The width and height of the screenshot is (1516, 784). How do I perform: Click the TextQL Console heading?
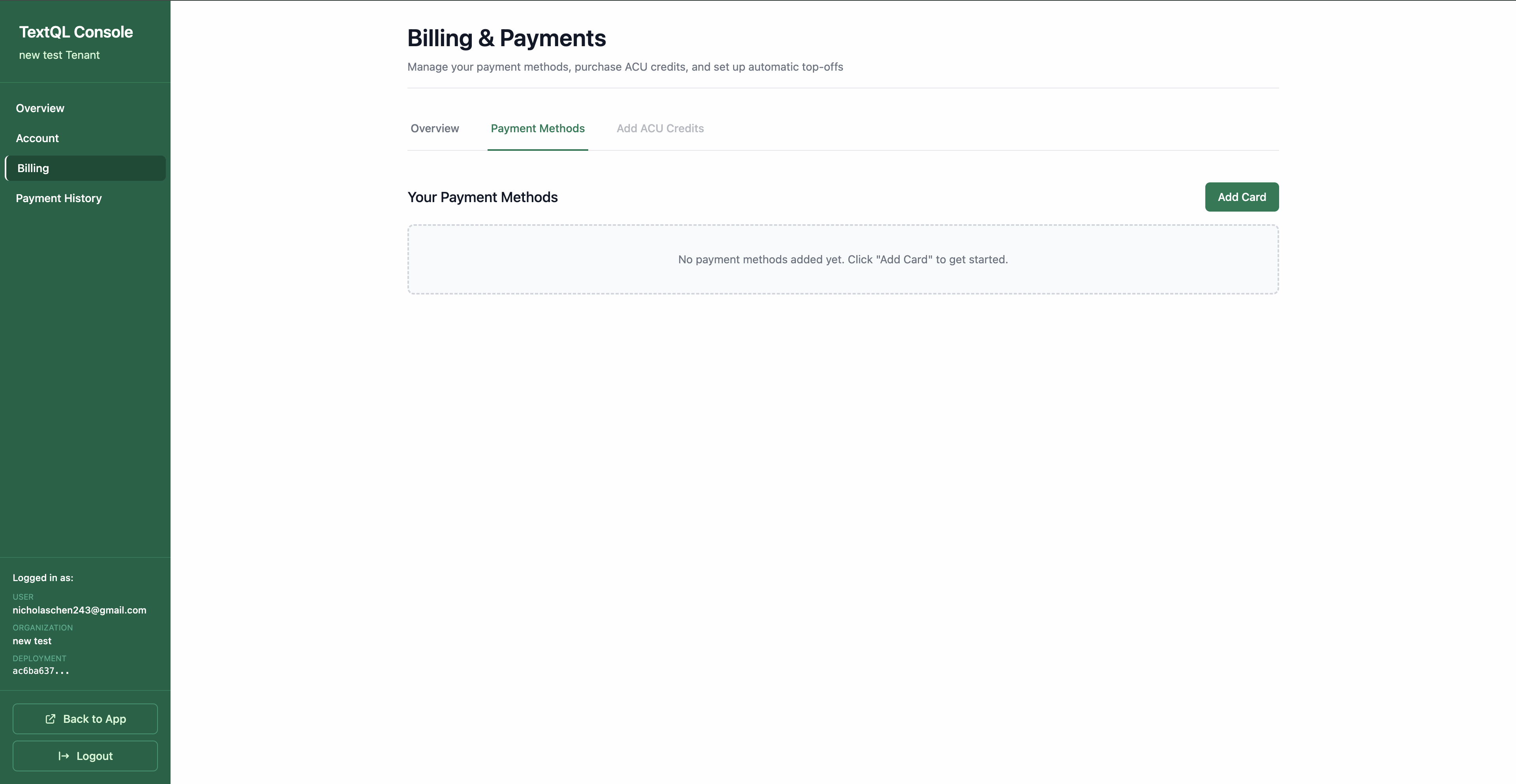click(75, 32)
